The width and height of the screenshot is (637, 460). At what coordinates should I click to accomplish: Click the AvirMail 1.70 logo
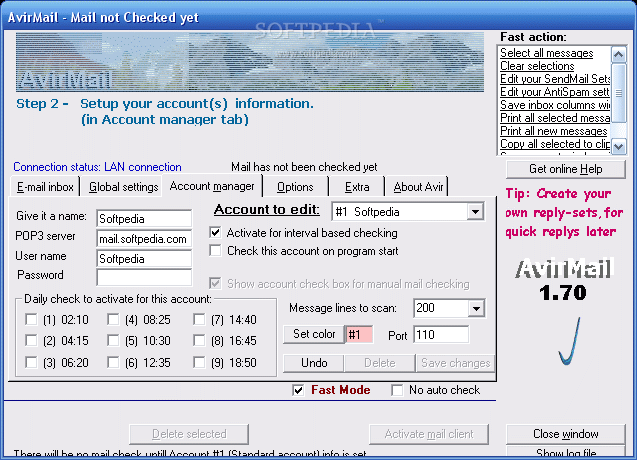pos(563,280)
